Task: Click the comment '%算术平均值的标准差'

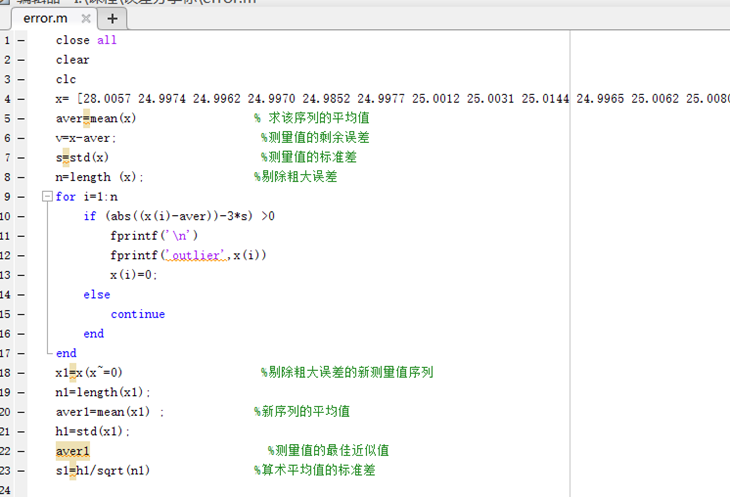Action: point(314,470)
